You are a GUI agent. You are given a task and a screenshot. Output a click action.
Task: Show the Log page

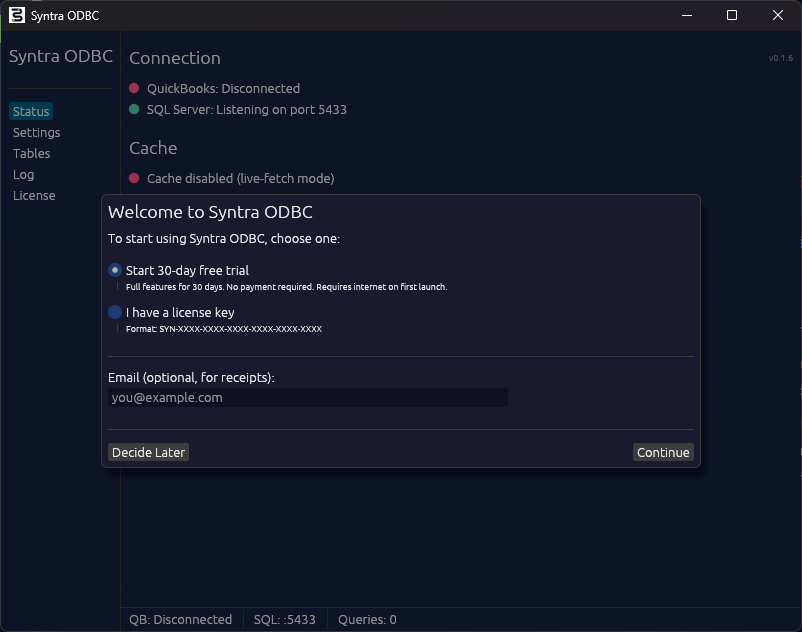(24, 174)
